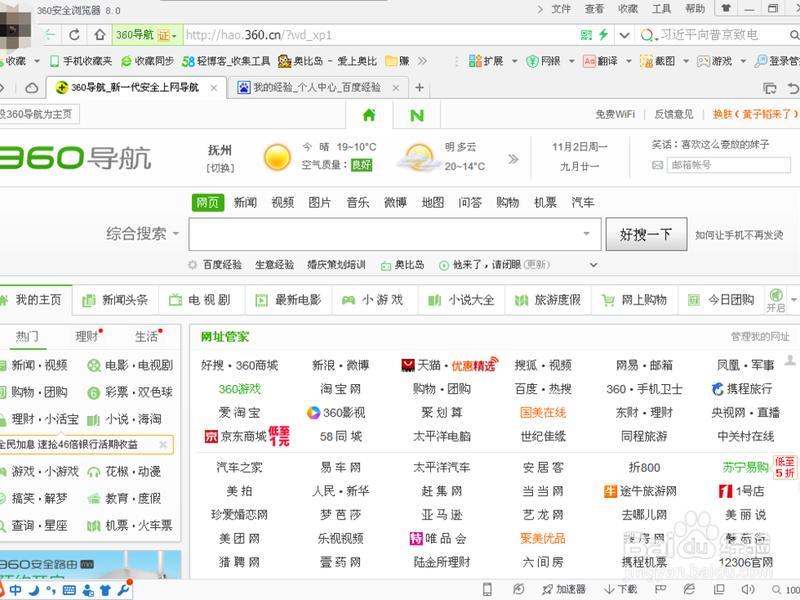Open the 网银 online banking tool
This screenshot has width=800, height=600.
point(543,61)
